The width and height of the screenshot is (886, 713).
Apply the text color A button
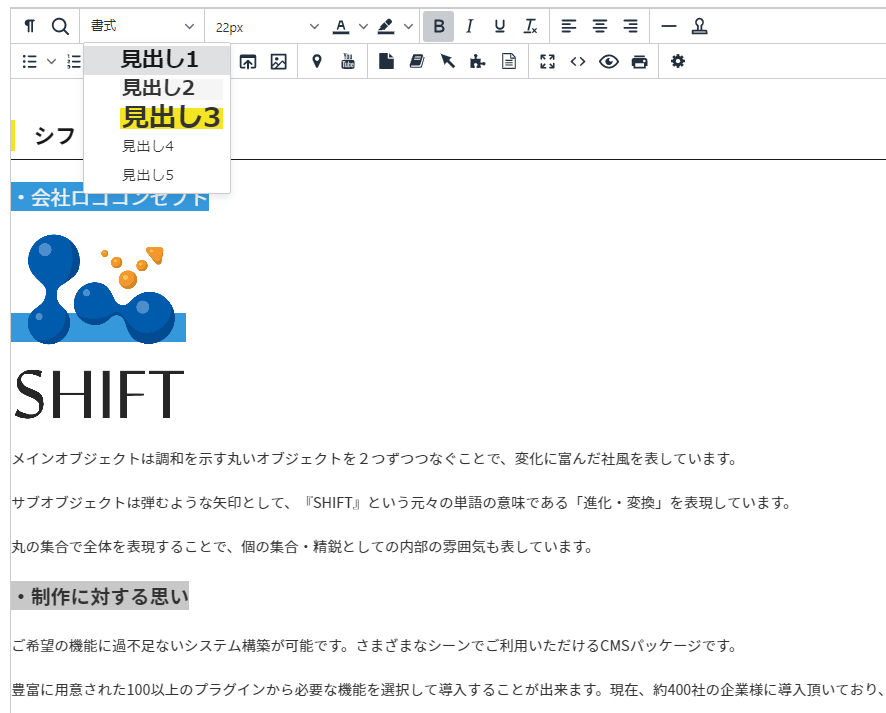tap(341, 26)
